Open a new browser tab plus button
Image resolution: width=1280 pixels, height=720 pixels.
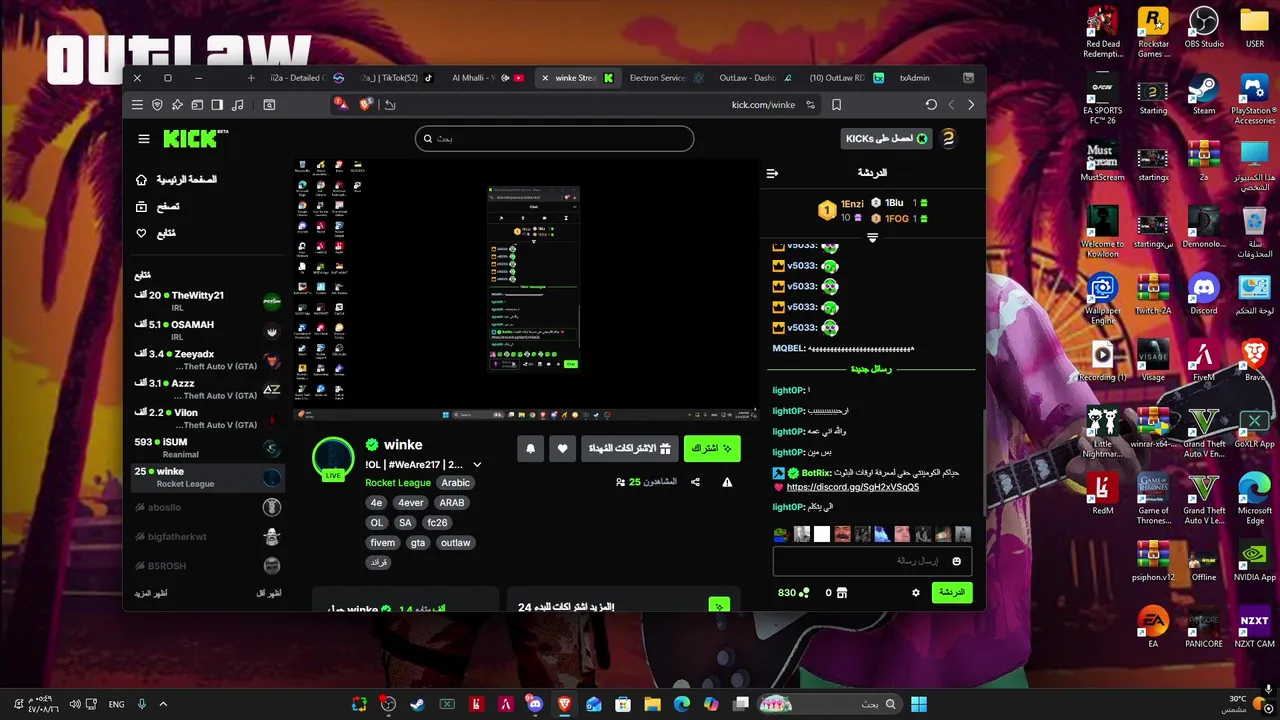tap(251, 77)
